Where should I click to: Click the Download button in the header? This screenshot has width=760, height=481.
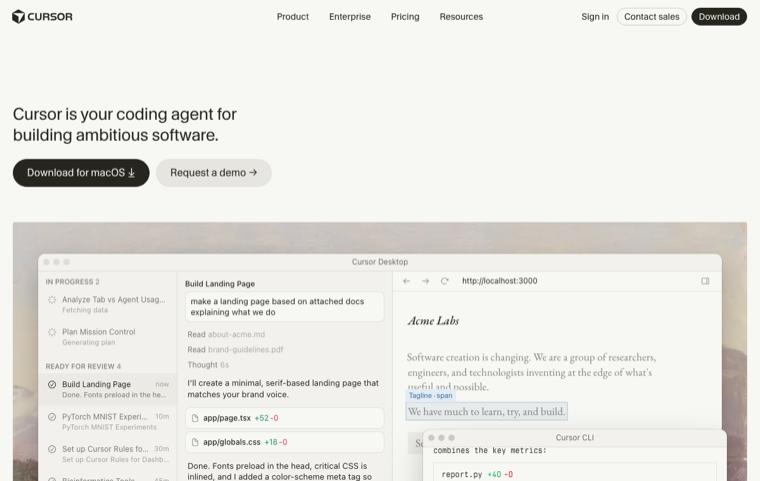pyautogui.click(x=719, y=16)
